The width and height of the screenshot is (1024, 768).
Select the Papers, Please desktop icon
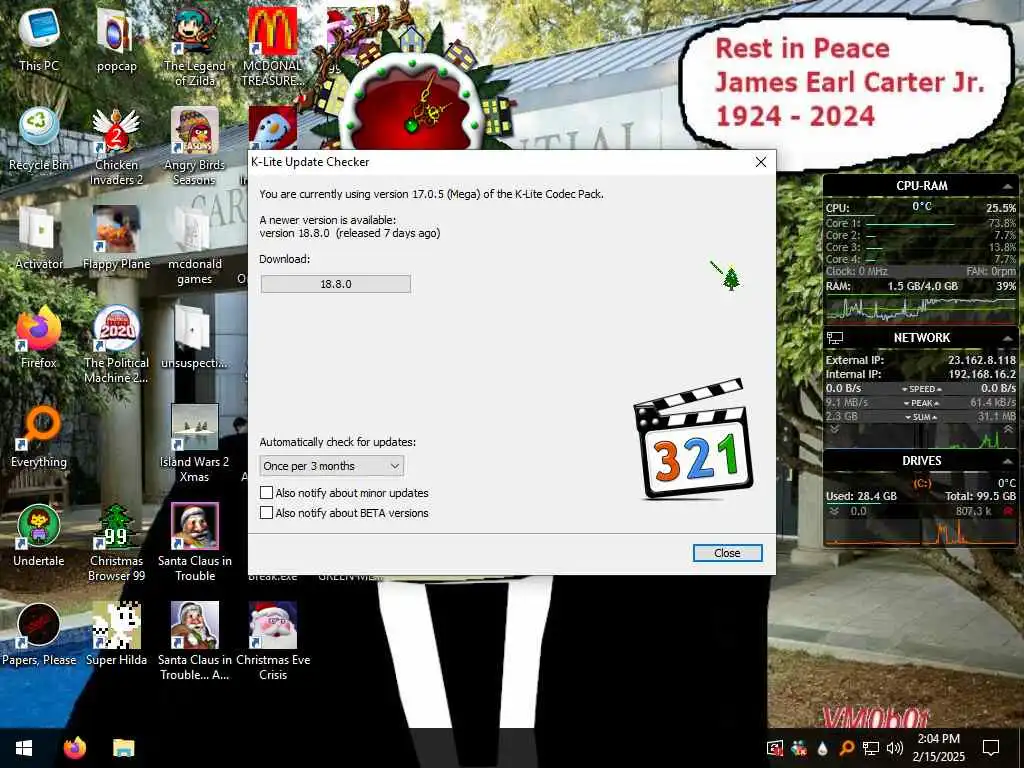click(39, 635)
